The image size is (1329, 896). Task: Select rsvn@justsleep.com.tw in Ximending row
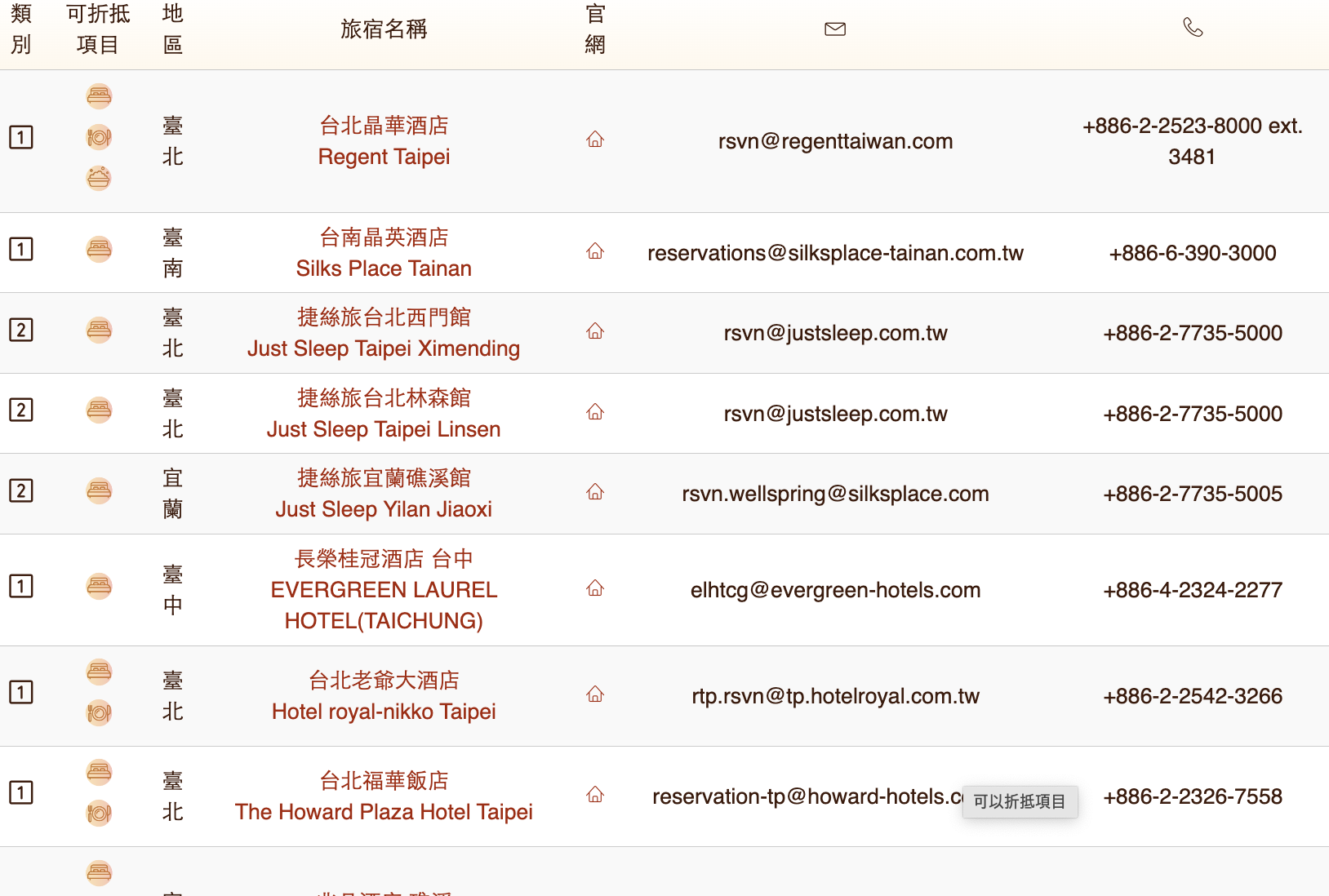tap(835, 333)
